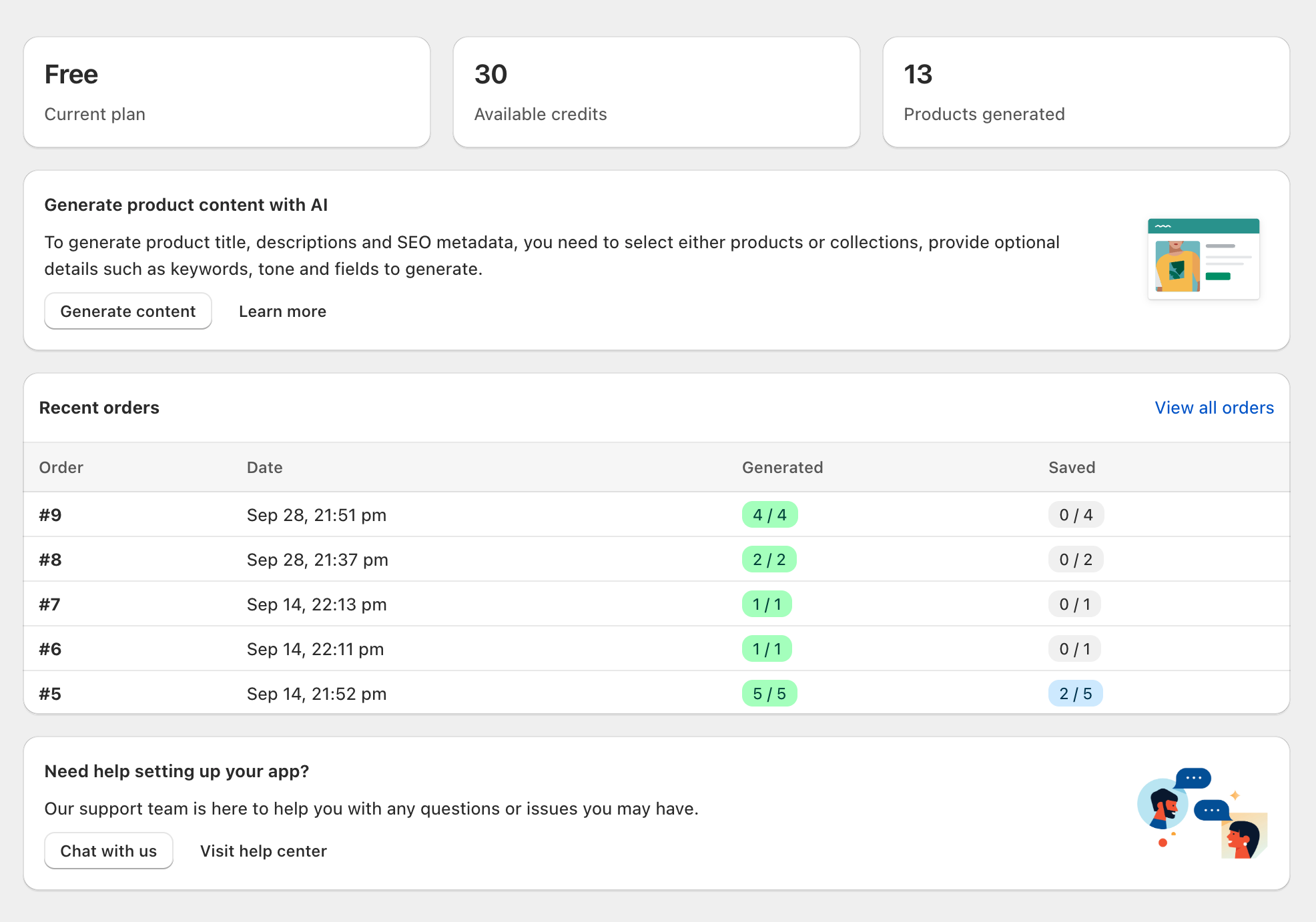Select order #7 in Recent orders
The width and height of the screenshot is (1316, 922).
pos(50,604)
